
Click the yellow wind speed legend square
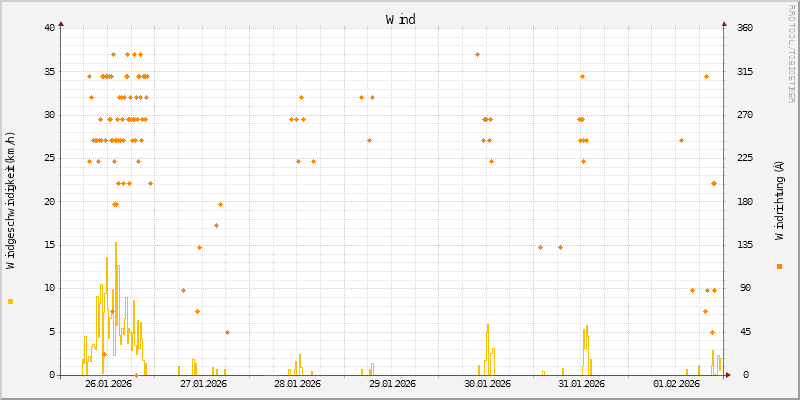point(11,301)
